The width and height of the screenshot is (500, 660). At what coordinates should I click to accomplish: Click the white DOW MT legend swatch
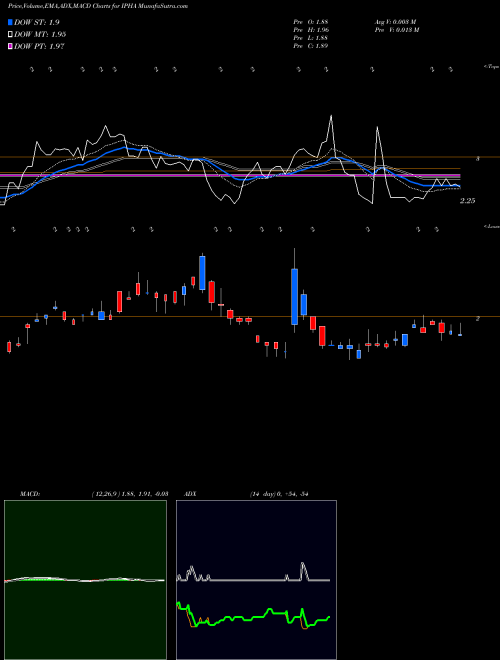10,34
